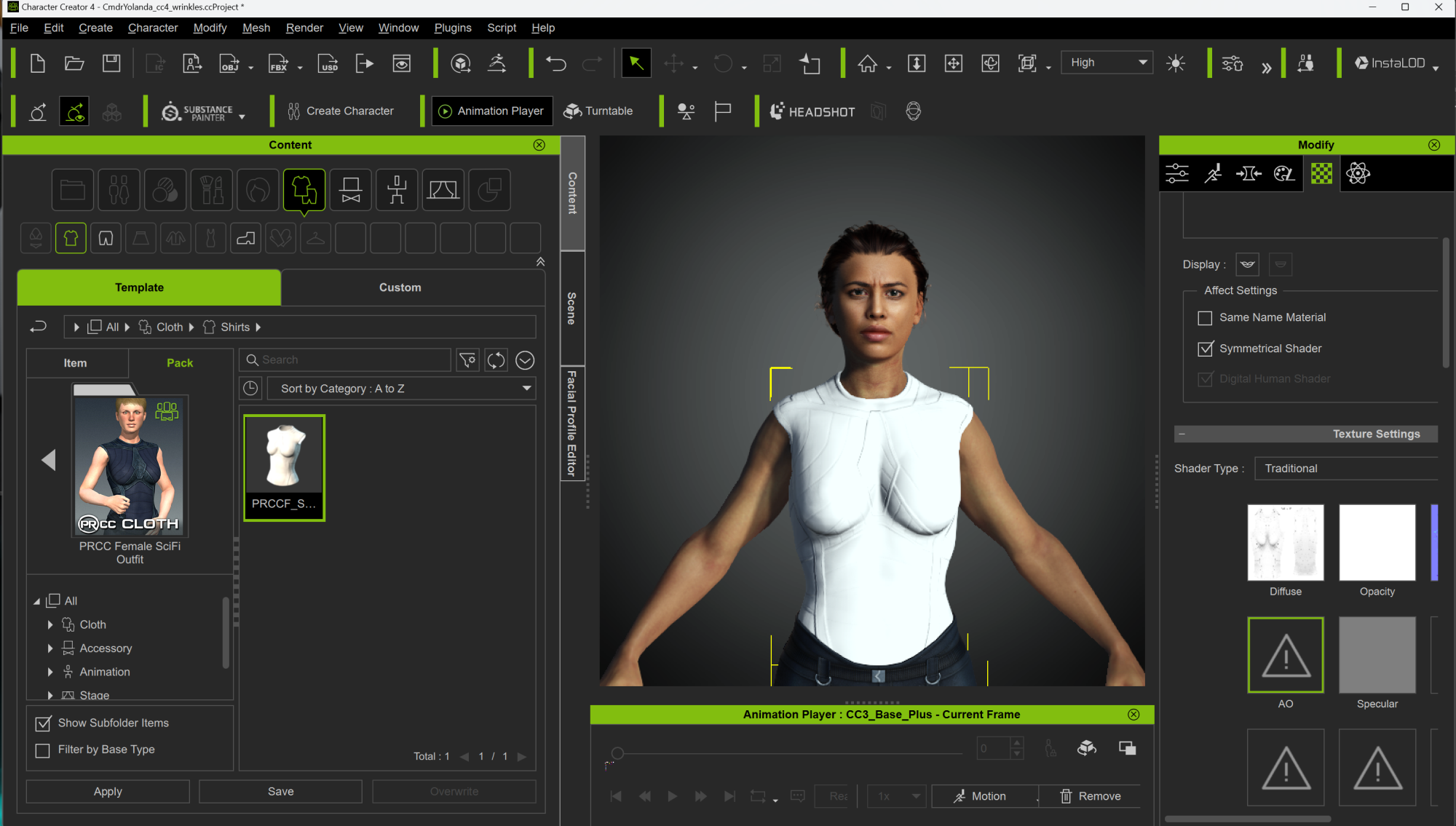Create a new project file icon
The image size is (1456, 826).
(x=37, y=63)
